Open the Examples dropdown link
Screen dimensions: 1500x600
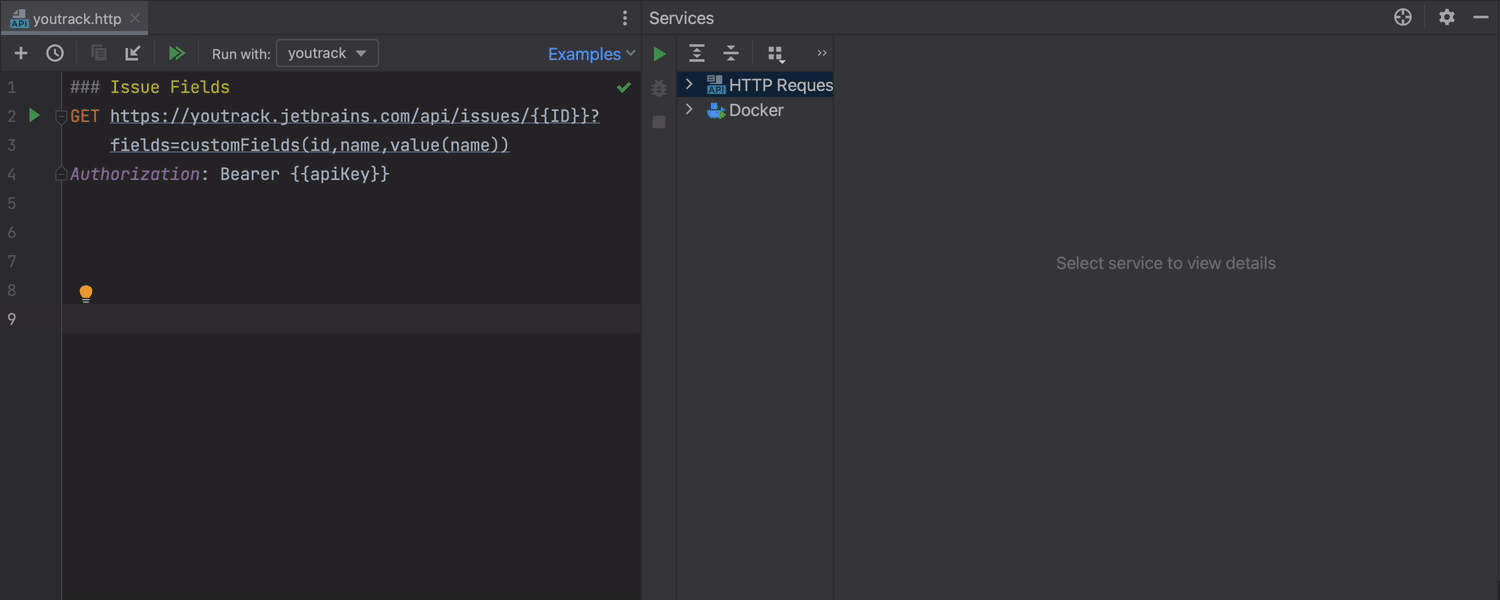591,54
